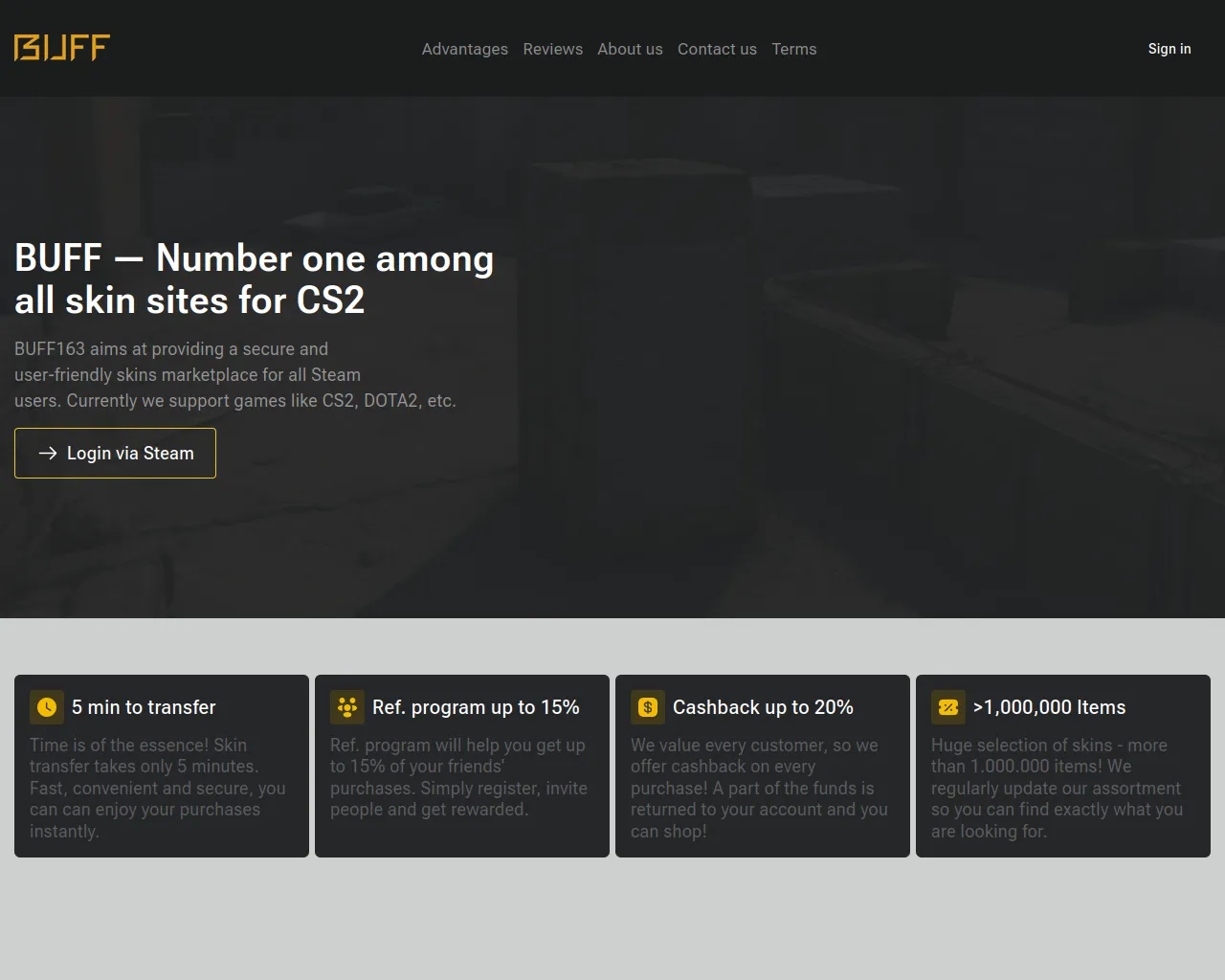Click the clock icon on transfer card

[47, 707]
